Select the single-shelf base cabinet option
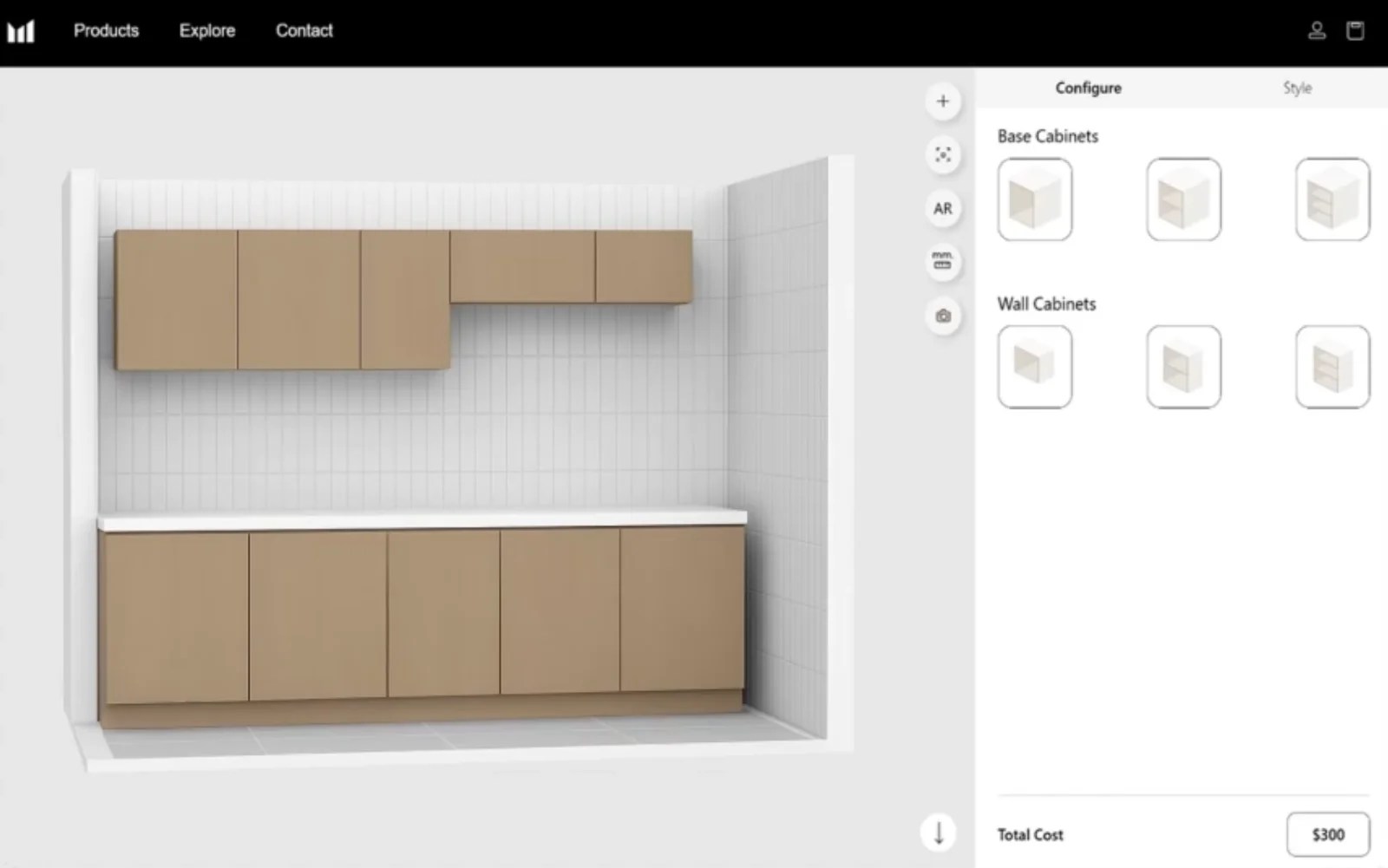 click(x=1184, y=199)
